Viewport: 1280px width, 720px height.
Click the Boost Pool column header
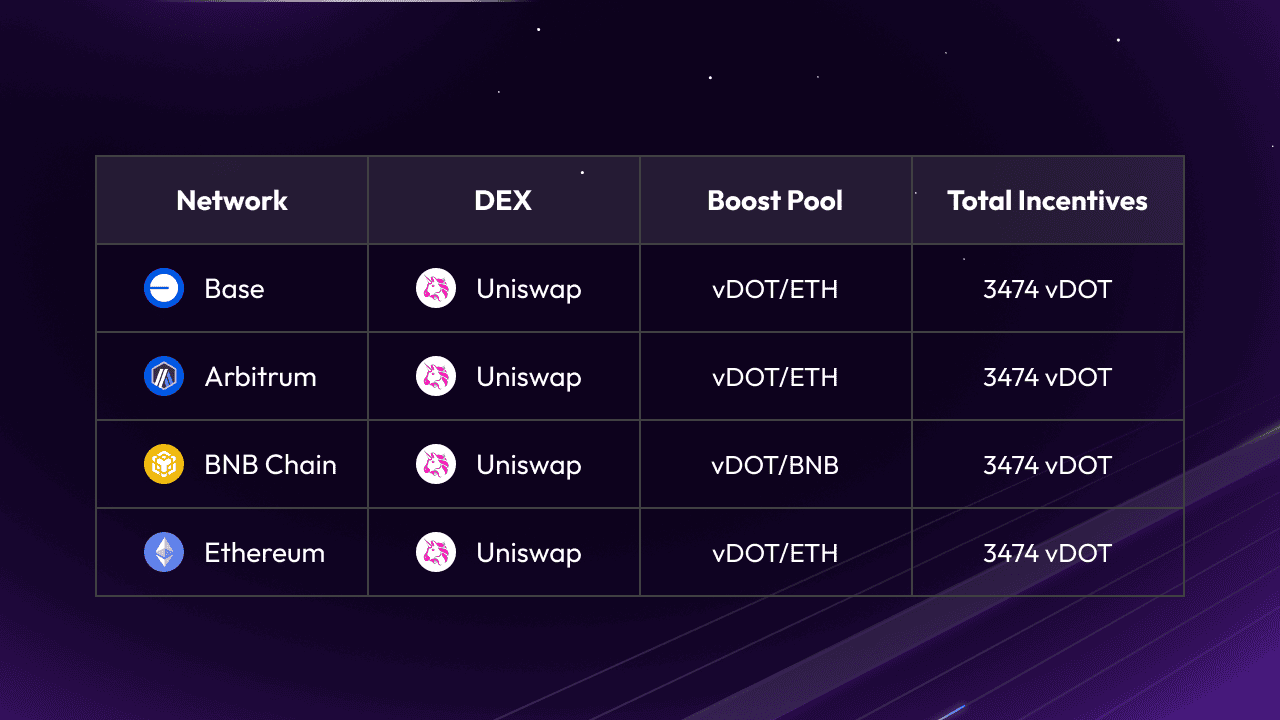pos(775,201)
